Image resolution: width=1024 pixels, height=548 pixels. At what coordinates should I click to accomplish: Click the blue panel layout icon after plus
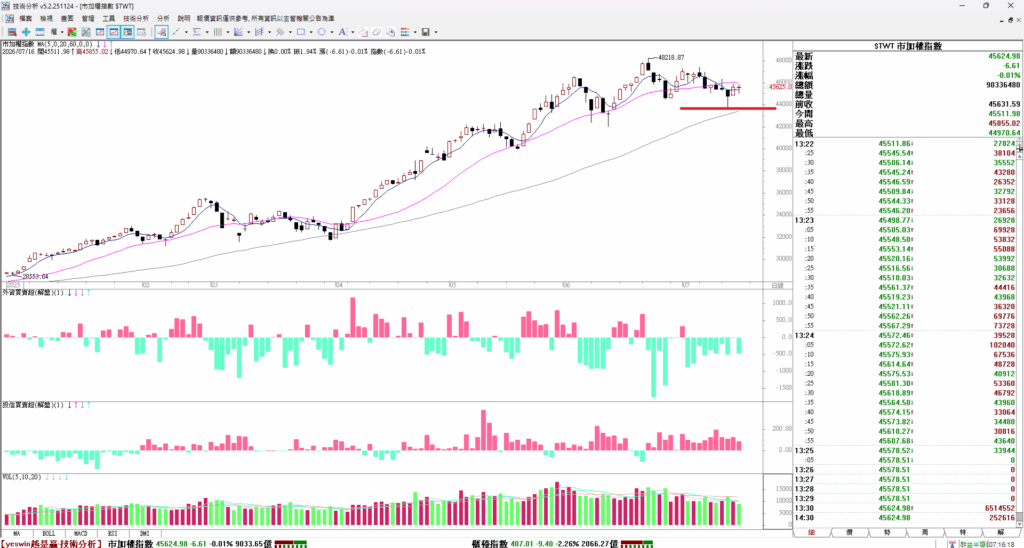(40, 31)
